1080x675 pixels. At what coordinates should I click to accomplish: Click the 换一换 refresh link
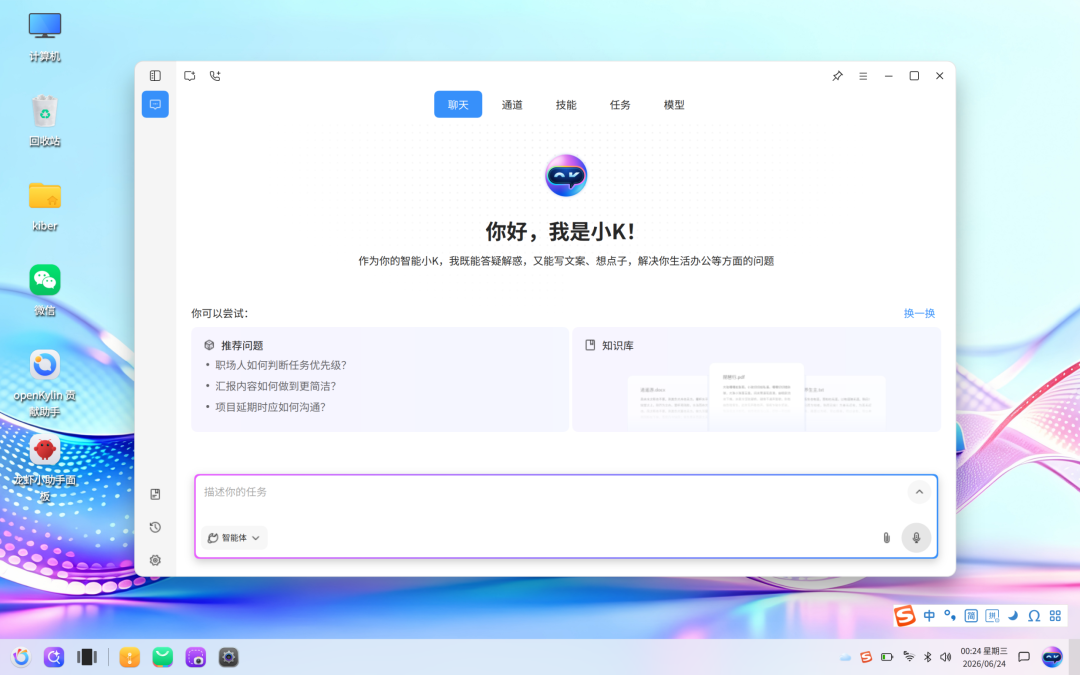point(920,313)
